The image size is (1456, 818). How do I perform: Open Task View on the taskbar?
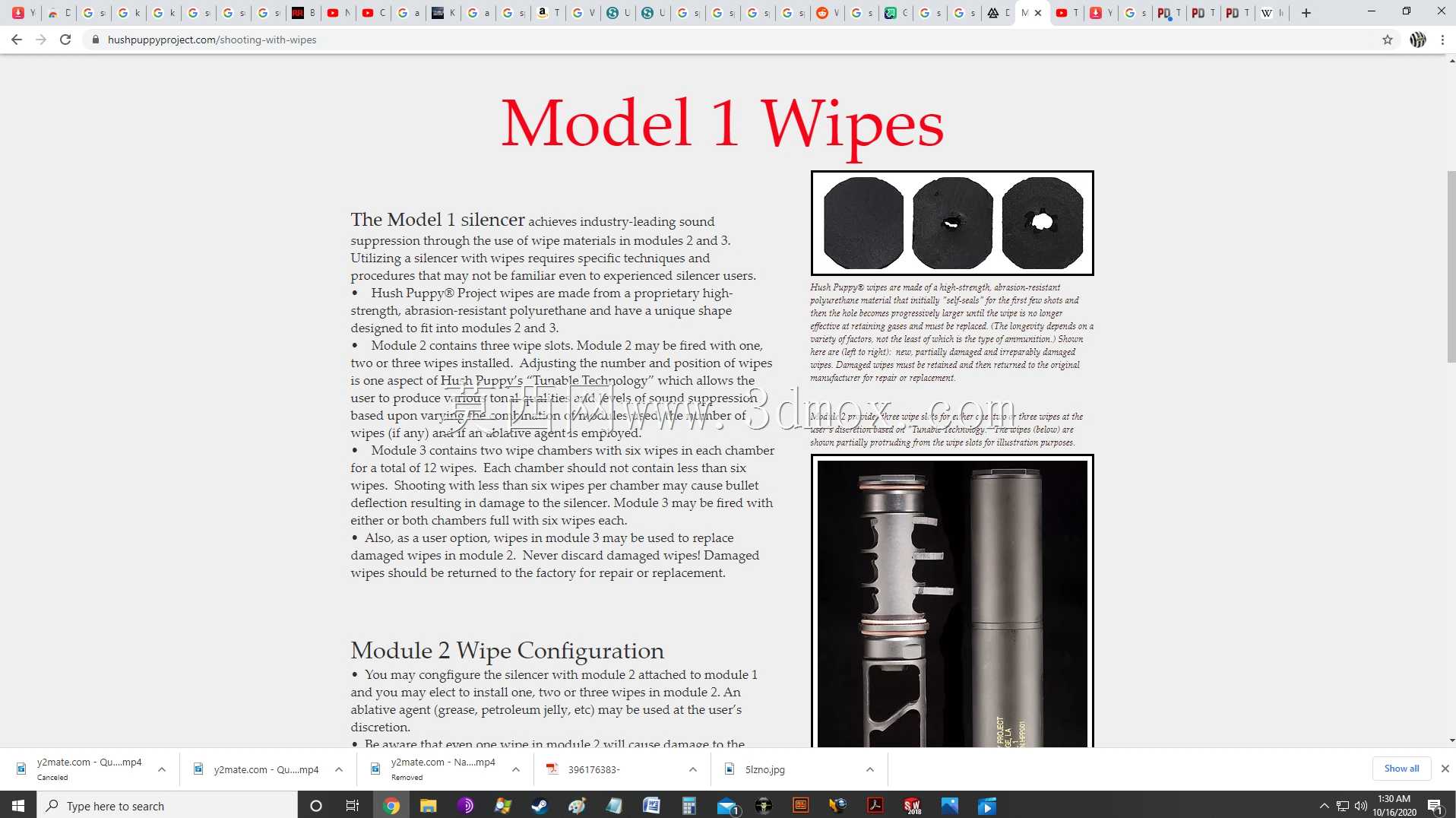pyautogui.click(x=353, y=806)
